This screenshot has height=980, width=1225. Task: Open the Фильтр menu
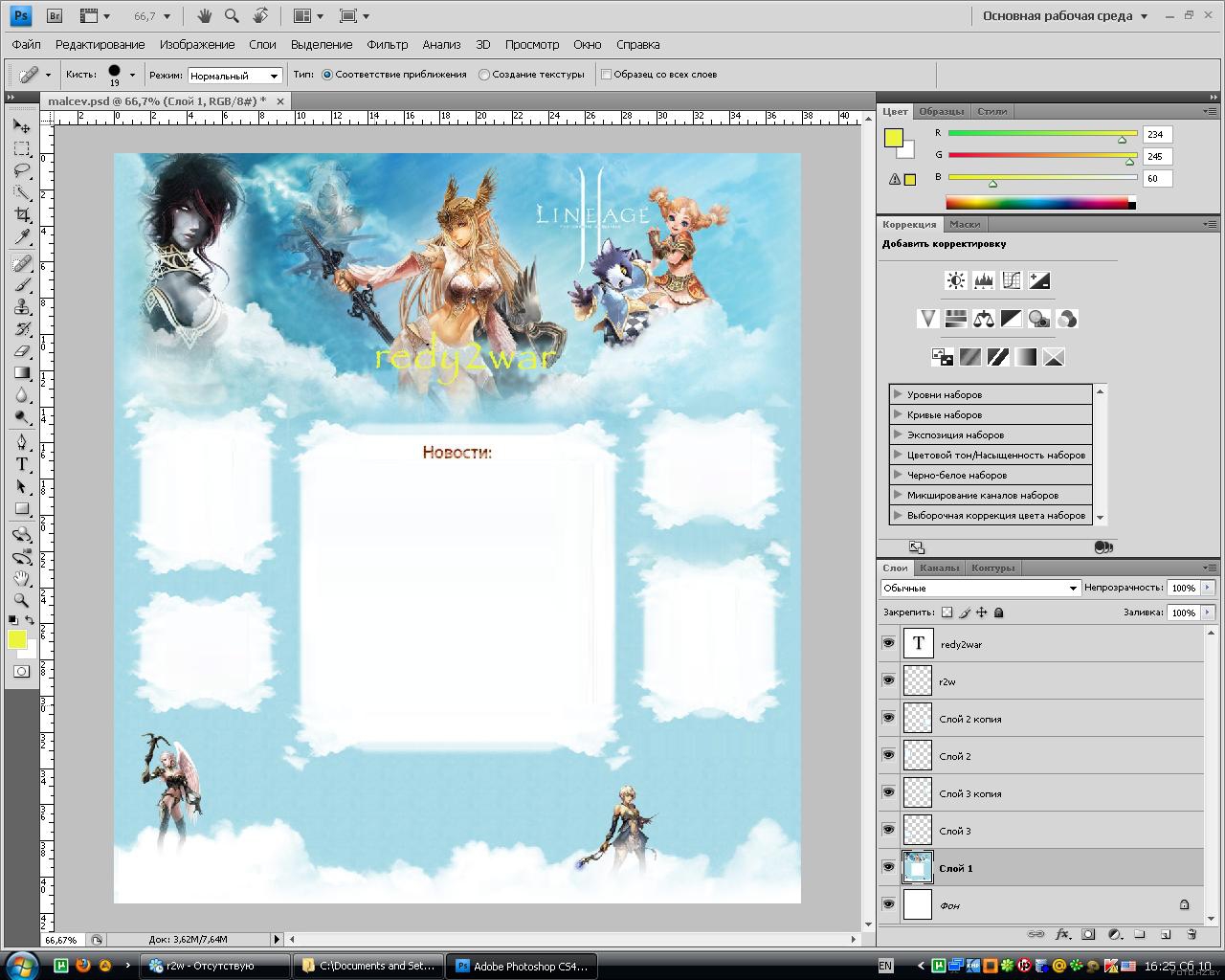(388, 45)
